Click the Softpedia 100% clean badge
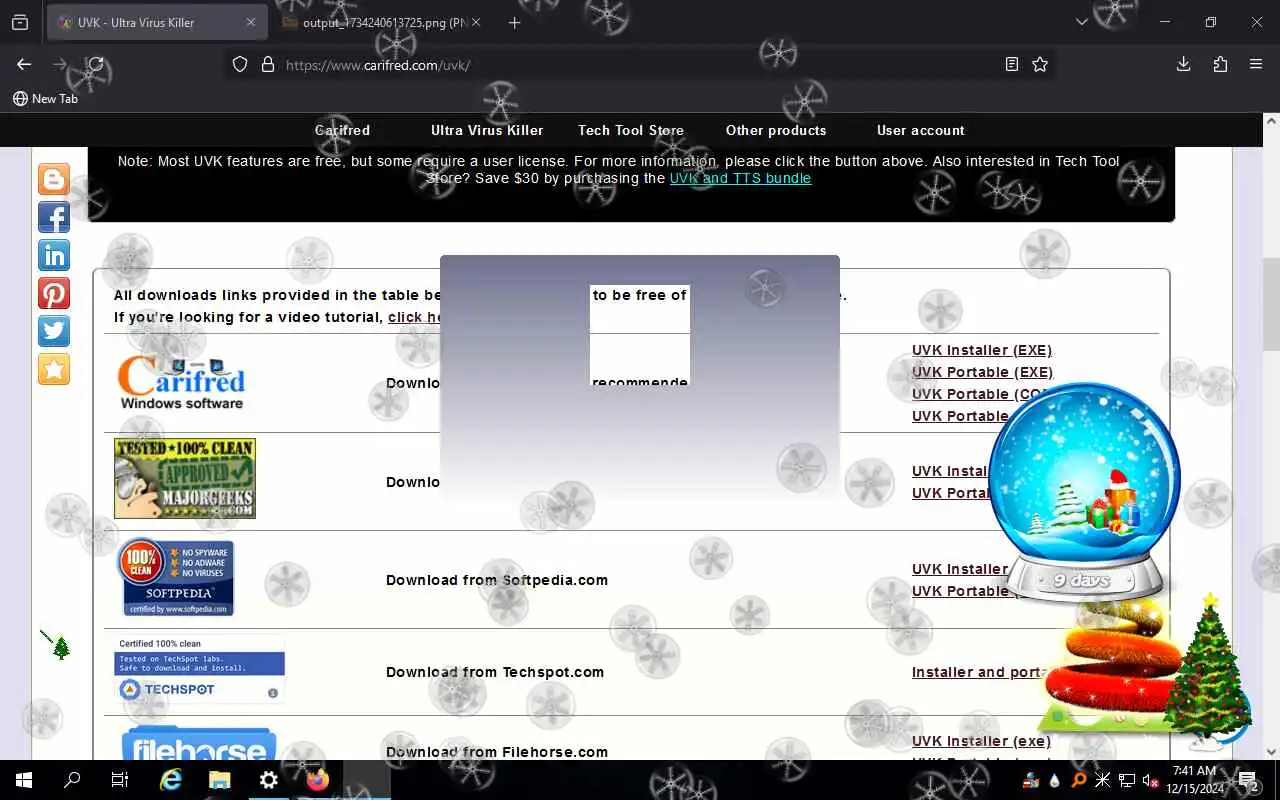The width and height of the screenshot is (1280, 800). [176, 577]
